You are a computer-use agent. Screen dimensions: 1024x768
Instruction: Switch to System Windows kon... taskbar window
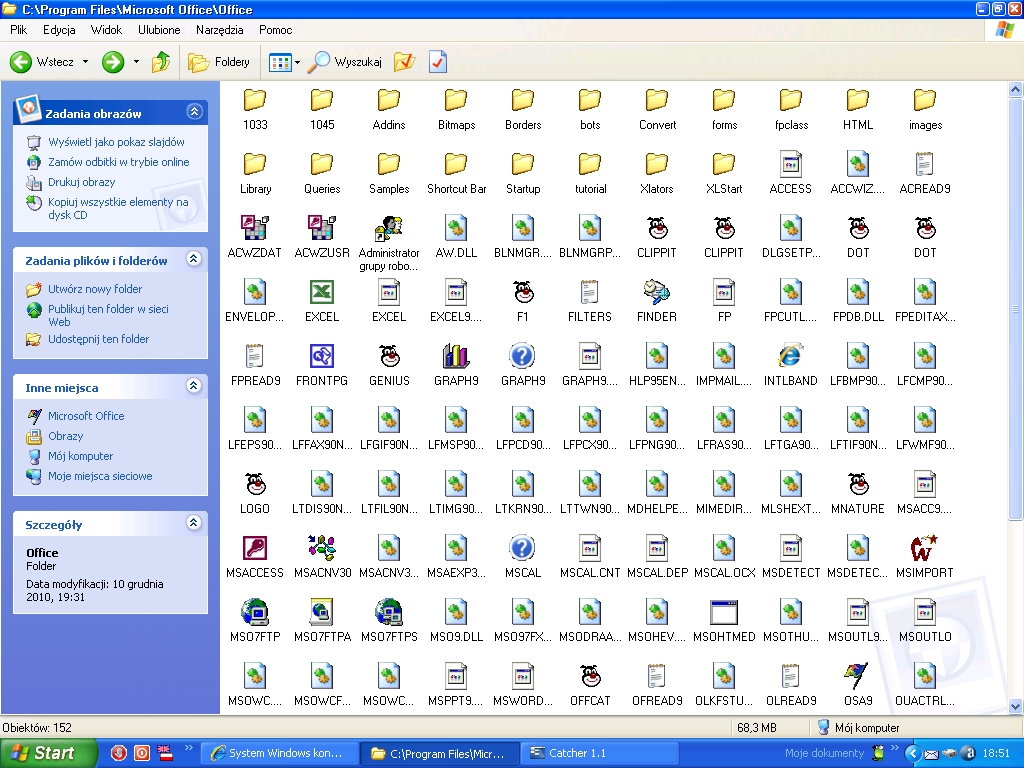click(x=280, y=754)
